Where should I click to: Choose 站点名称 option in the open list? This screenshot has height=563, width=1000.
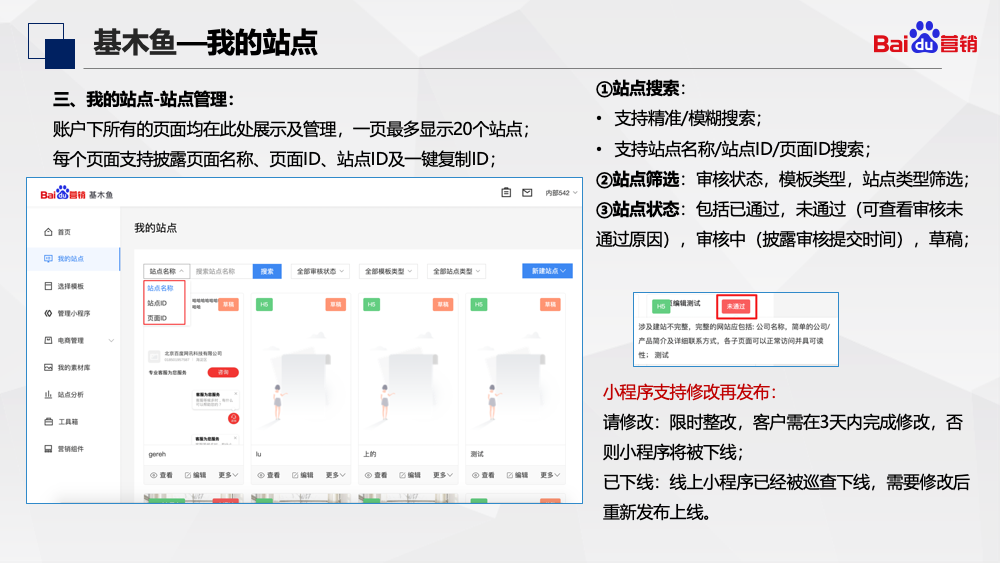(x=160, y=288)
